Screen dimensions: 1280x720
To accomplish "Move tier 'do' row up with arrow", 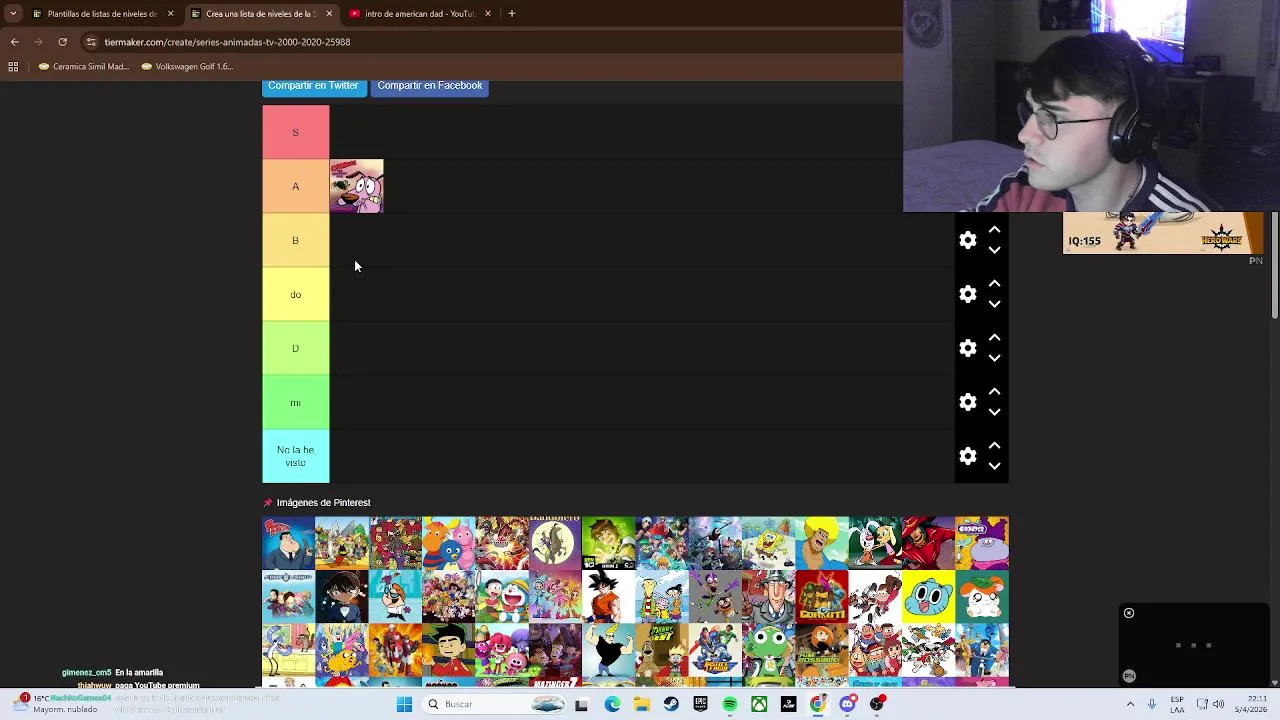I will (994, 284).
